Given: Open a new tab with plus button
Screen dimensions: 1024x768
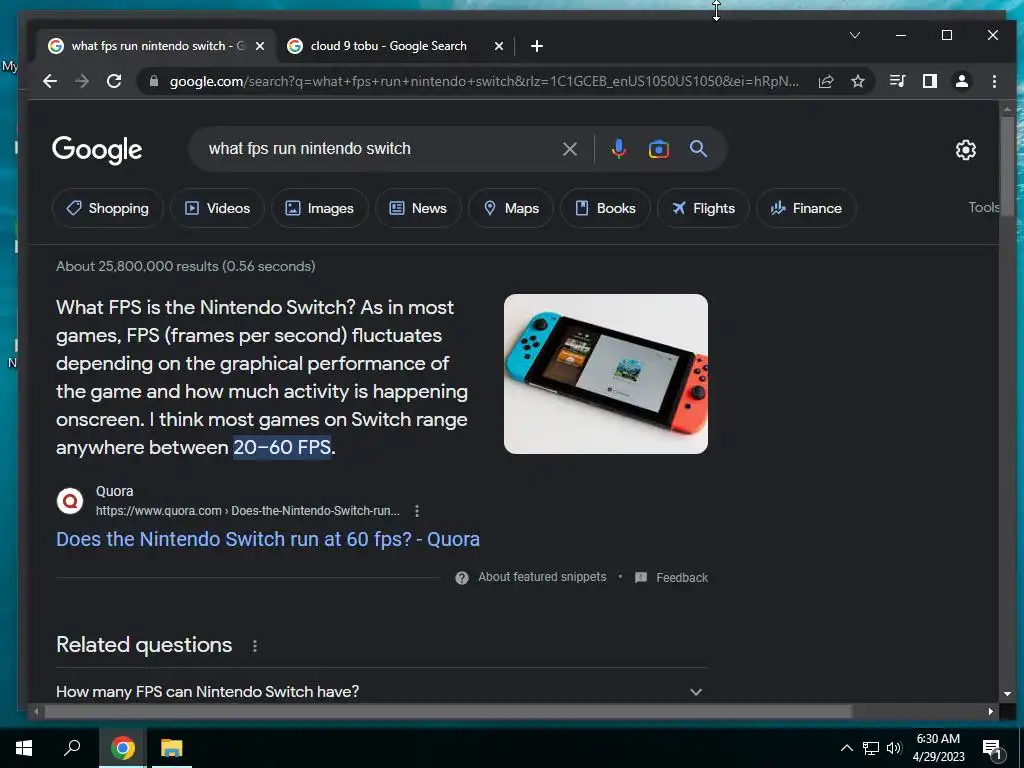Looking at the screenshot, I should (x=537, y=46).
